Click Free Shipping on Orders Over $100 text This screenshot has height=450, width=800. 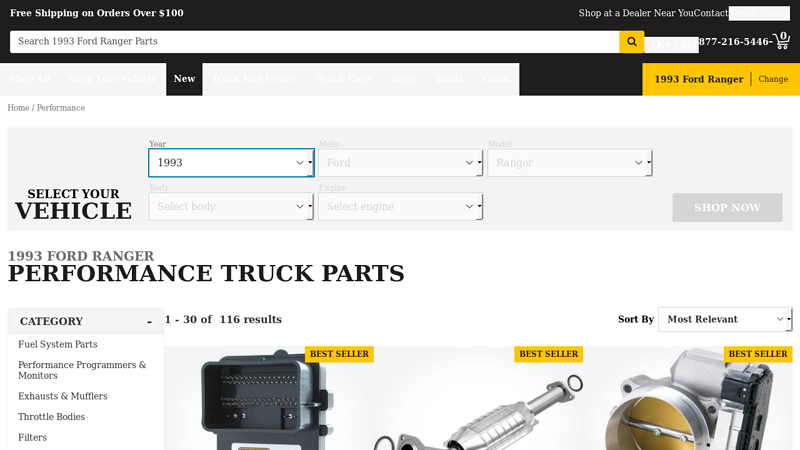pos(97,13)
